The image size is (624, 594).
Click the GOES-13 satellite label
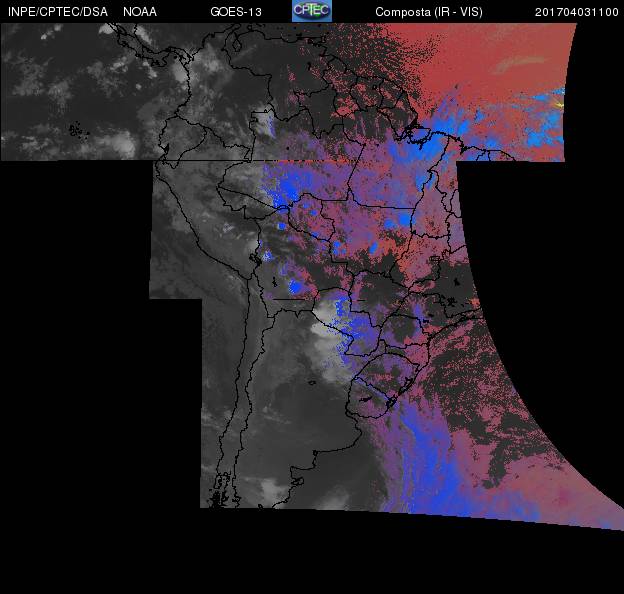236,12
